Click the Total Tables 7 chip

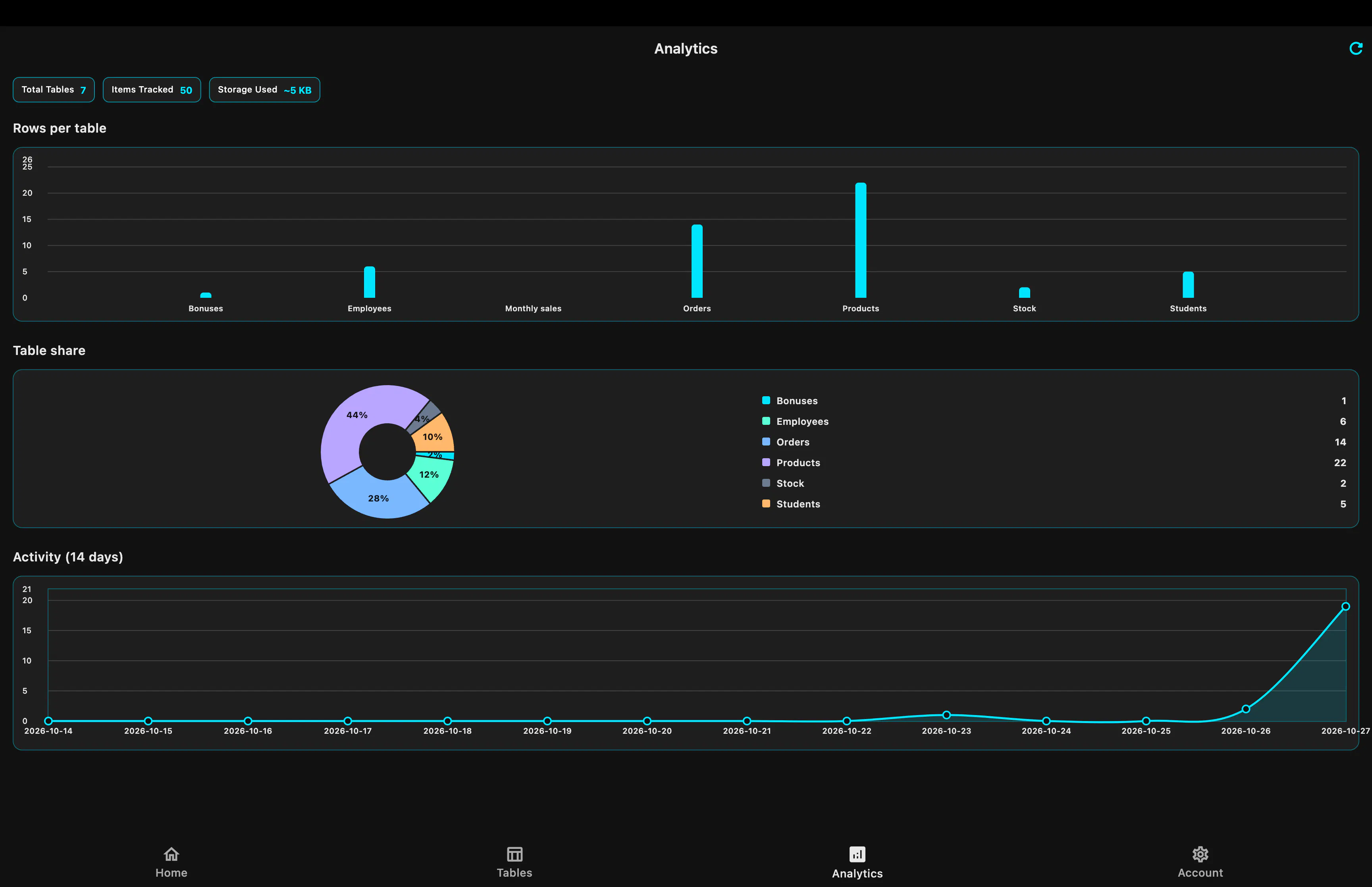coord(54,90)
